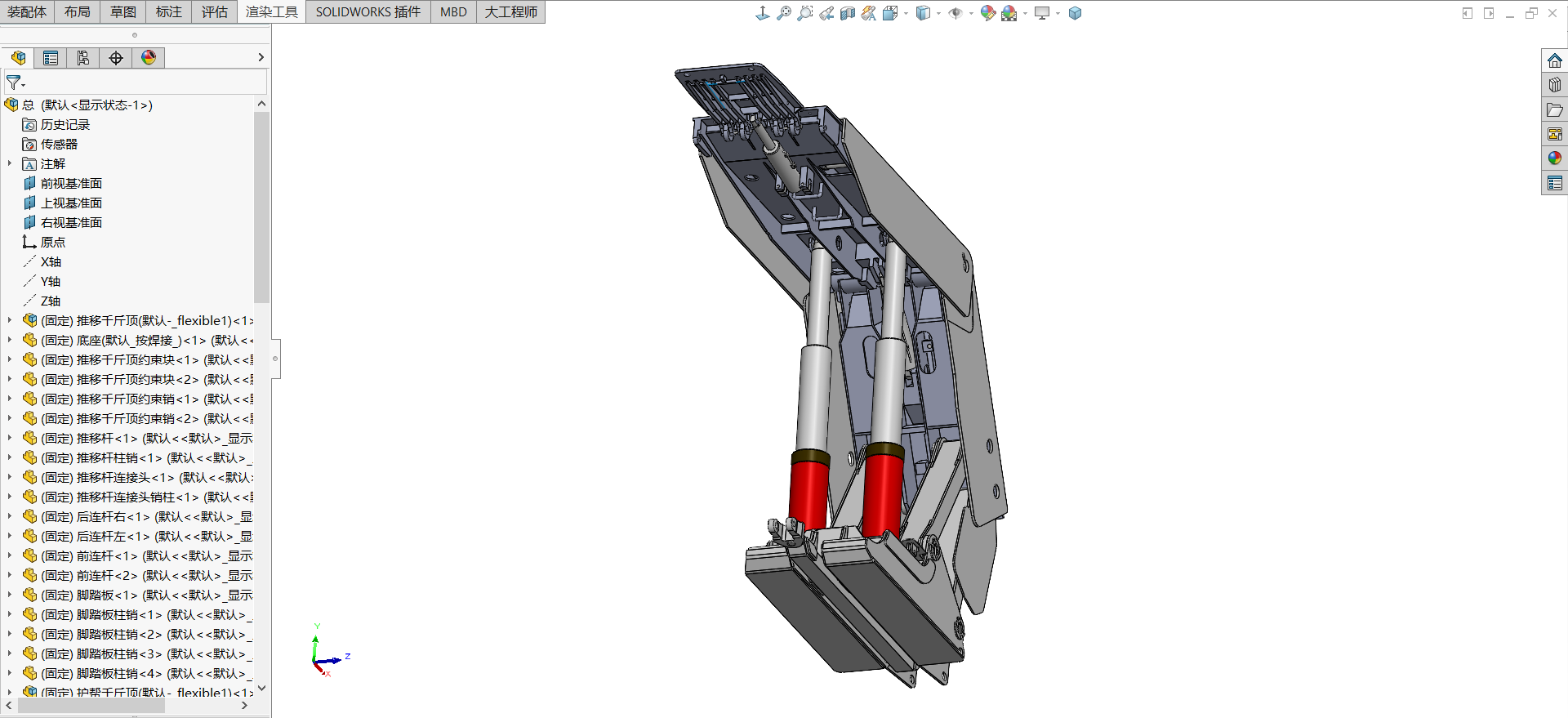The width and height of the screenshot is (1568, 718).
Task: Open Hide/Show Items dropdown arrow
Action: click(x=970, y=13)
